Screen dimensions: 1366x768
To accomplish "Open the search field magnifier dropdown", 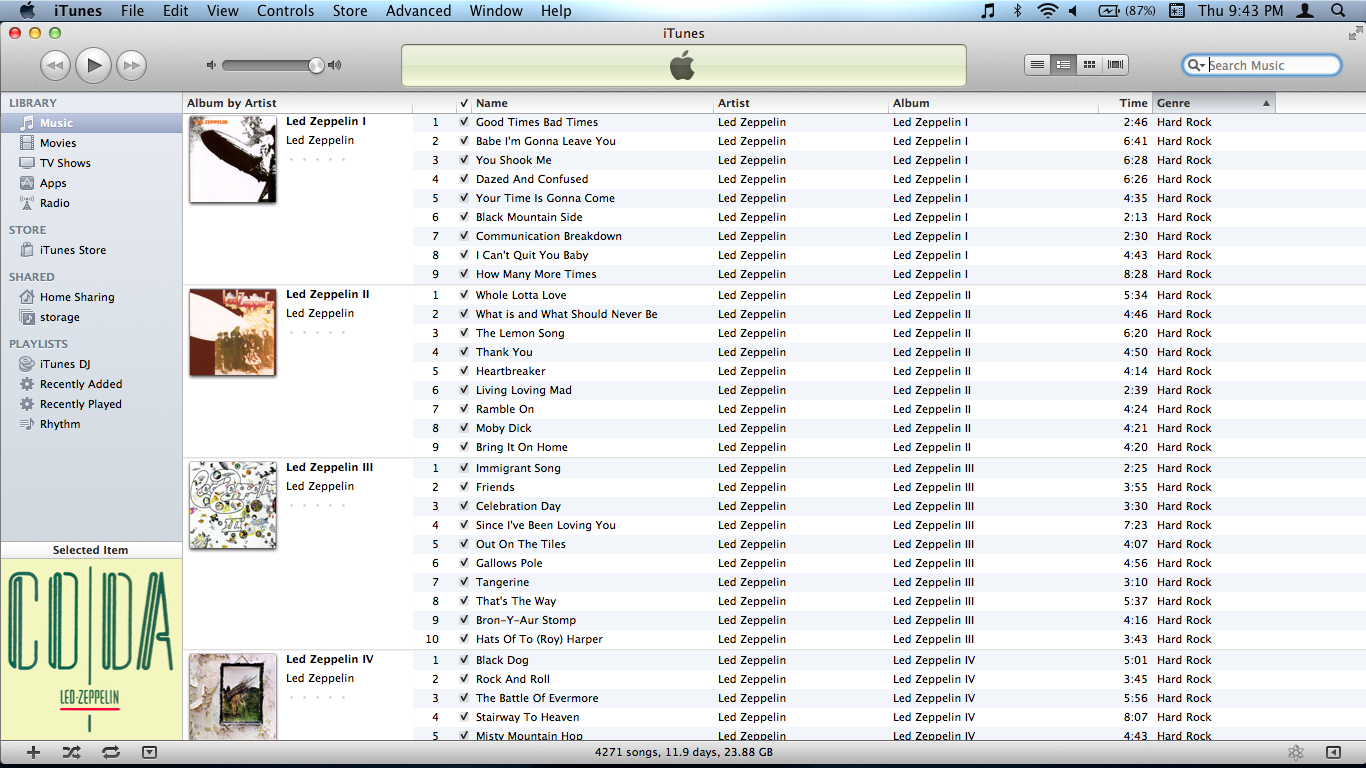I will [x=1196, y=65].
